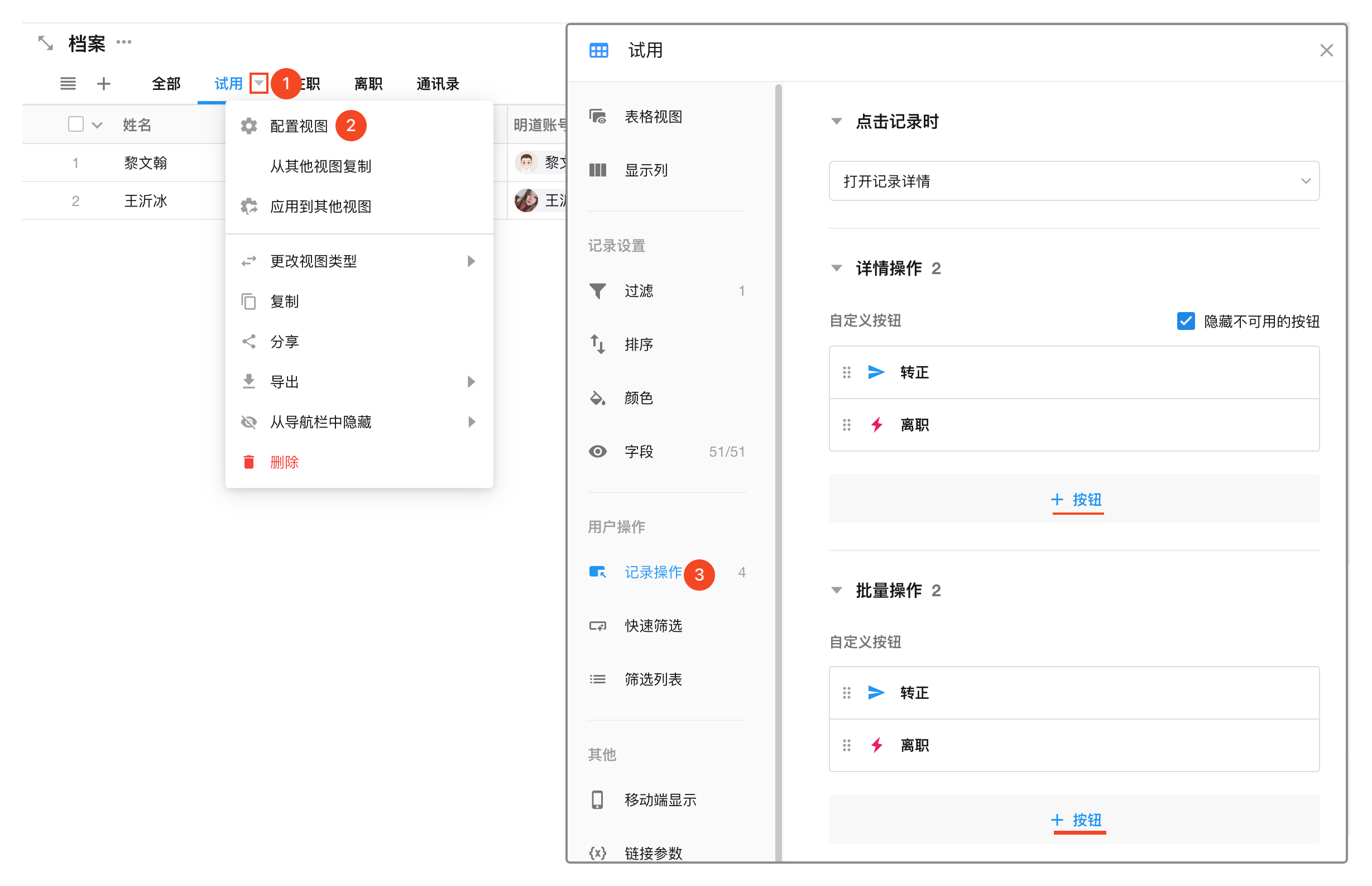Viewport: 1372px width, 886px height.
Task: Click + 按钮 under 批量操作
Action: coord(1076,820)
